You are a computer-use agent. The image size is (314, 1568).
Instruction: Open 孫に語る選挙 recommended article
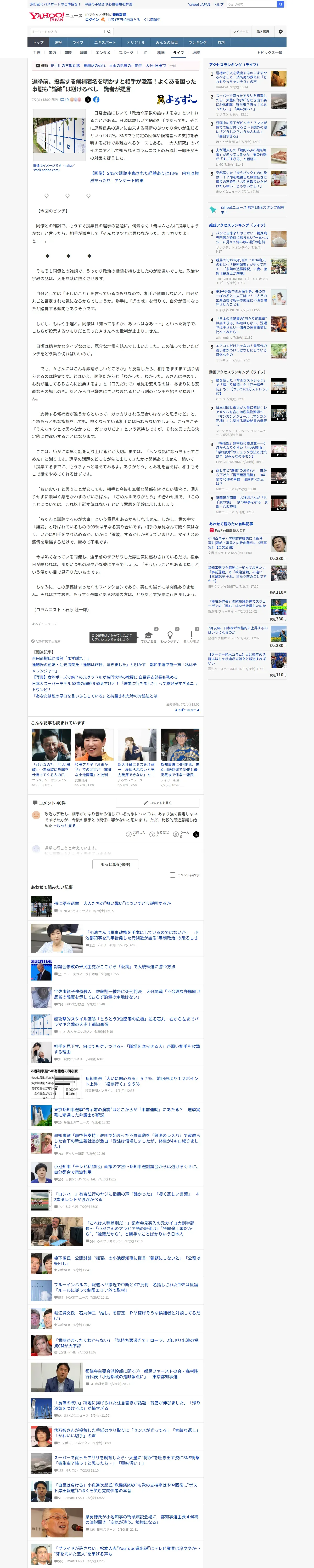pyautogui.click(x=113, y=903)
